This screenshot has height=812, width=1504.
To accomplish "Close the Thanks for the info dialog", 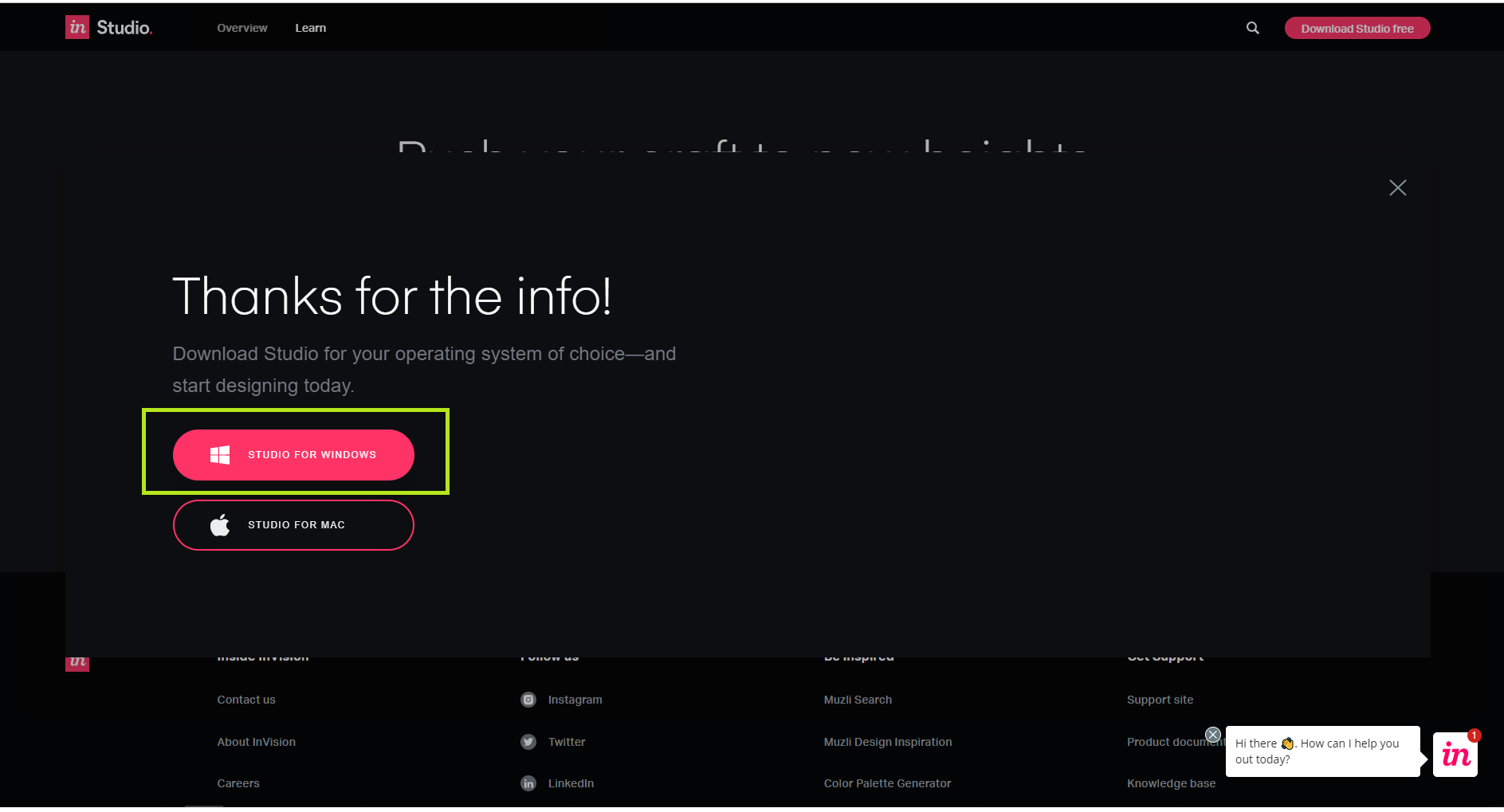I will pyautogui.click(x=1397, y=187).
